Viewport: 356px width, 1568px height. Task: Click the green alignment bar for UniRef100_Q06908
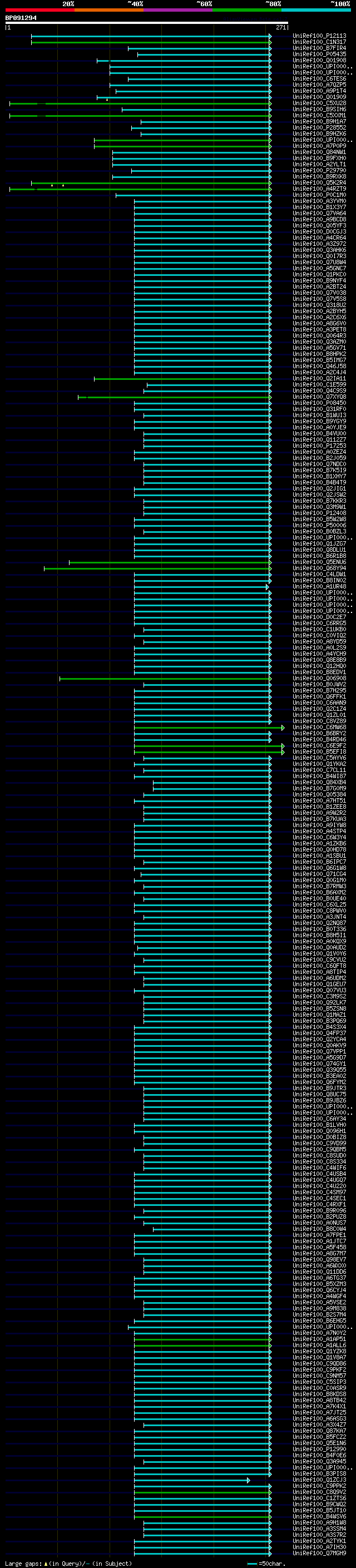166,679
